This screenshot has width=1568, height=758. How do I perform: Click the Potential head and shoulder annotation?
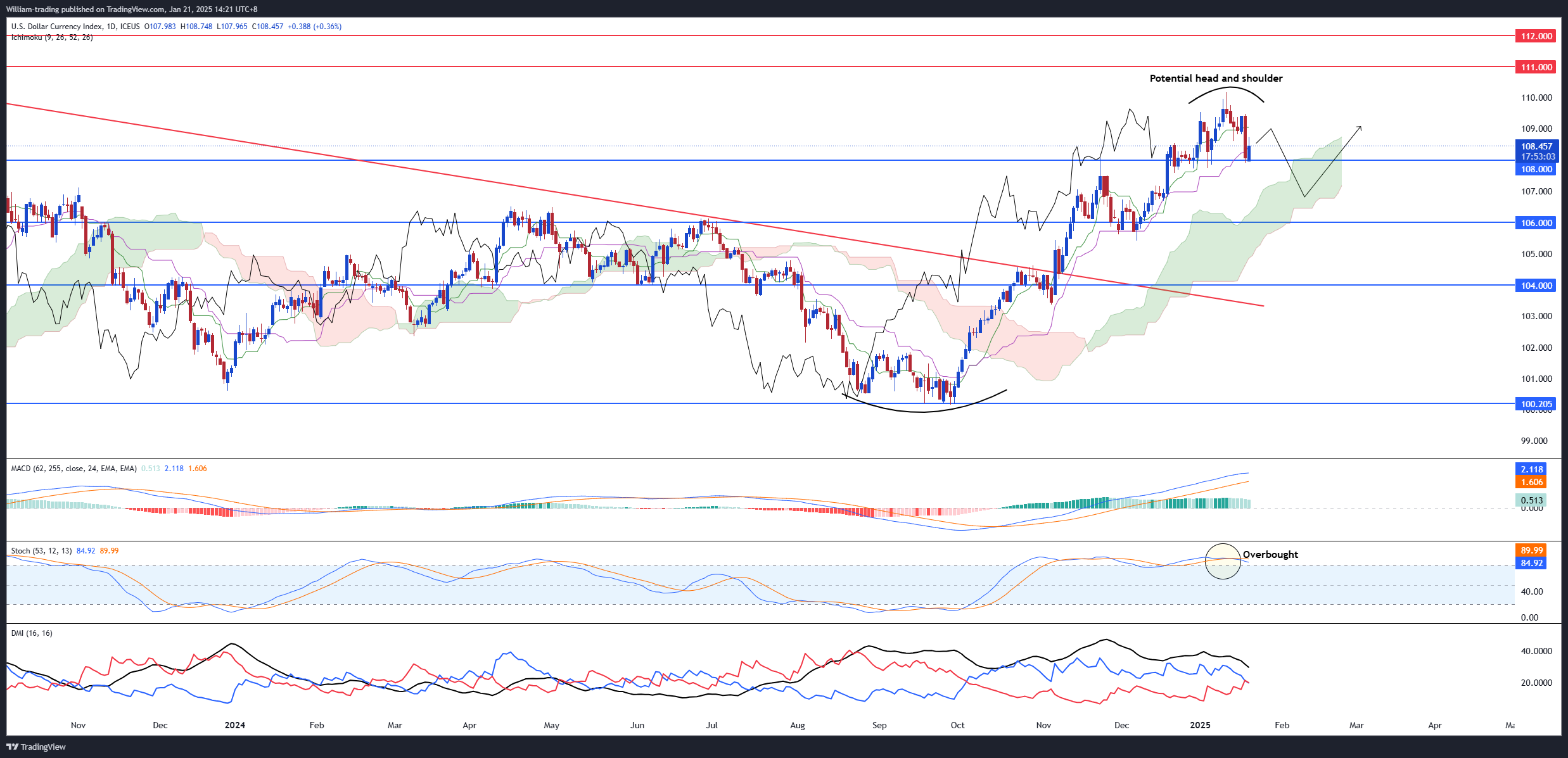coord(1216,79)
